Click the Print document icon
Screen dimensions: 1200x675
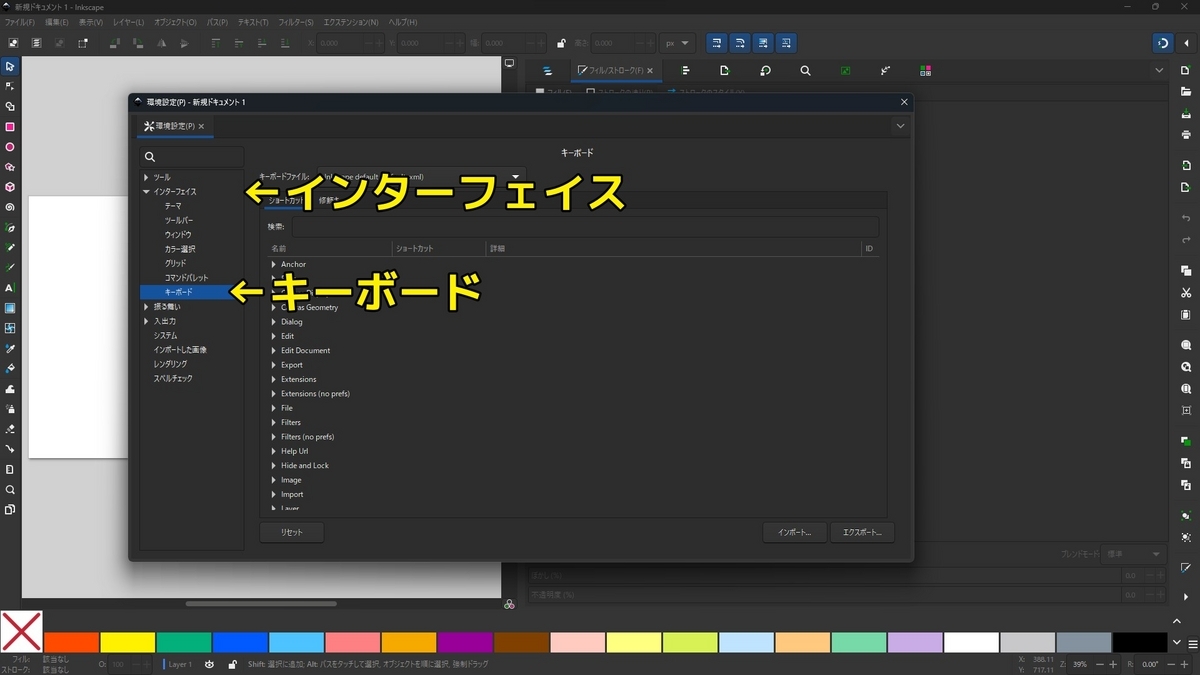tap(1186, 131)
